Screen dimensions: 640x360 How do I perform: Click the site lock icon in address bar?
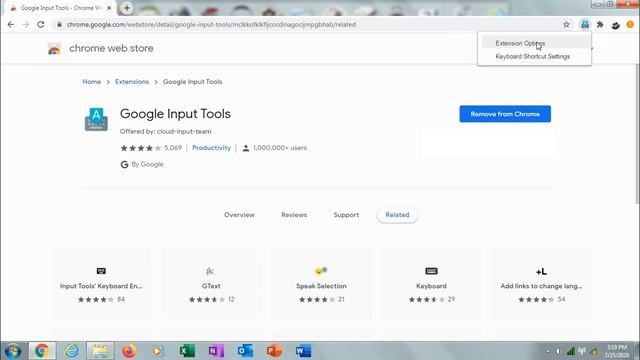tap(60, 24)
